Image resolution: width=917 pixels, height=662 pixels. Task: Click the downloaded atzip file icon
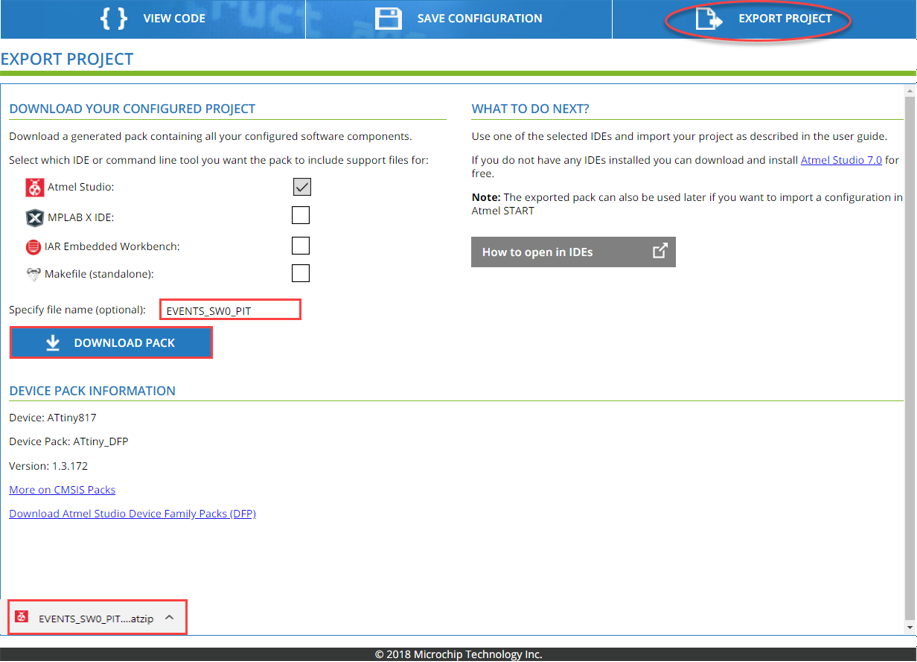pyautogui.click(x=22, y=616)
